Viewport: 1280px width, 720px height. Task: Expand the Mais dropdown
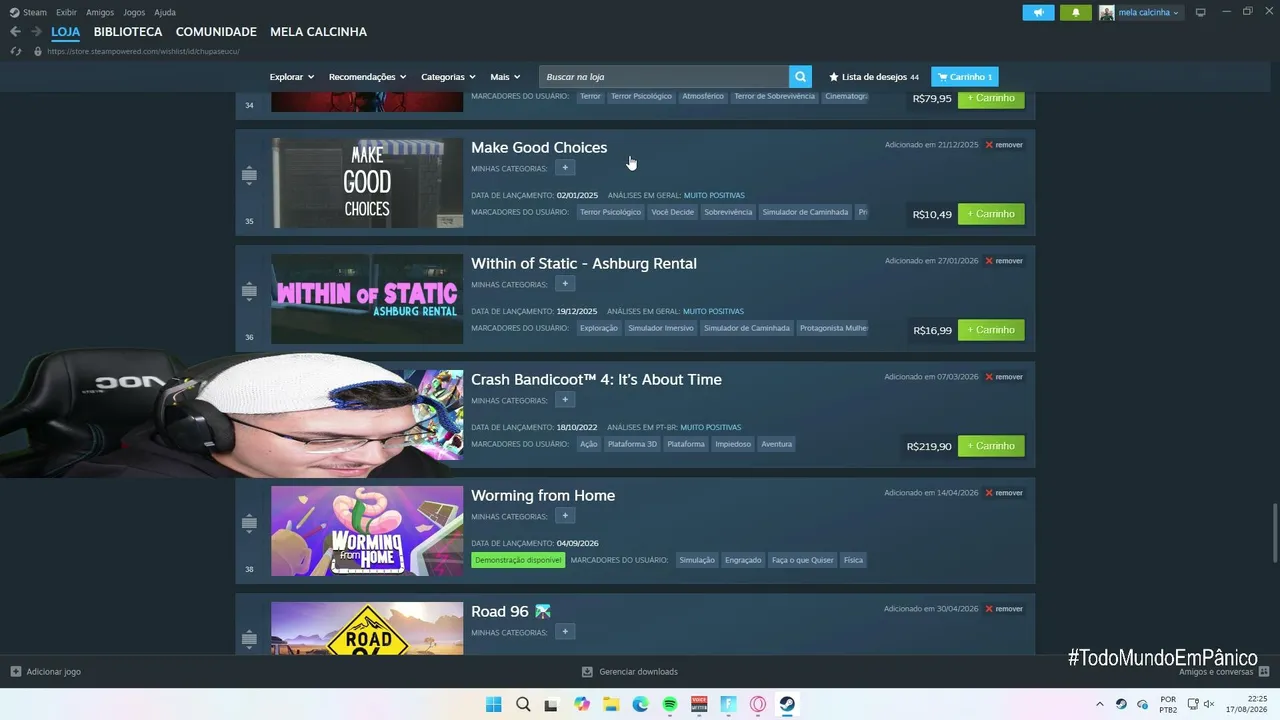(x=505, y=77)
